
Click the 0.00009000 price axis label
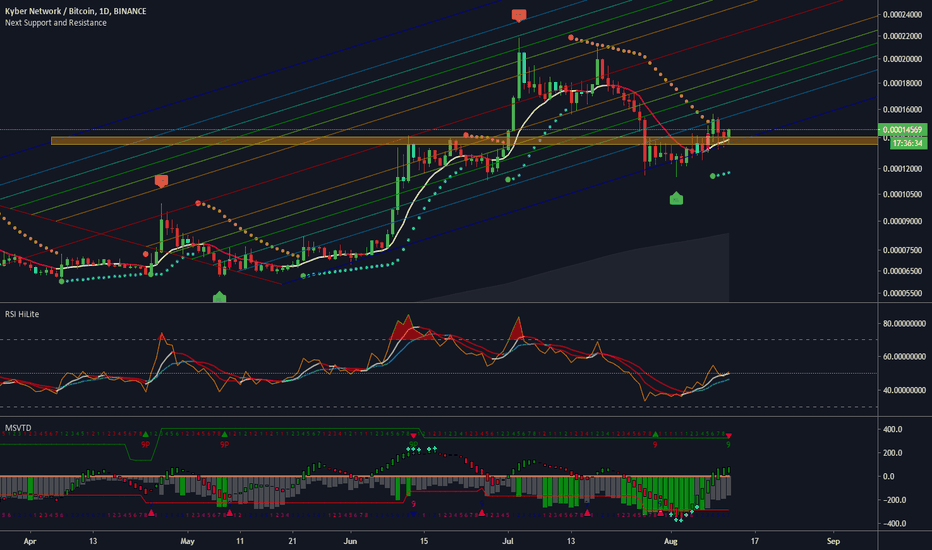pos(902,221)
